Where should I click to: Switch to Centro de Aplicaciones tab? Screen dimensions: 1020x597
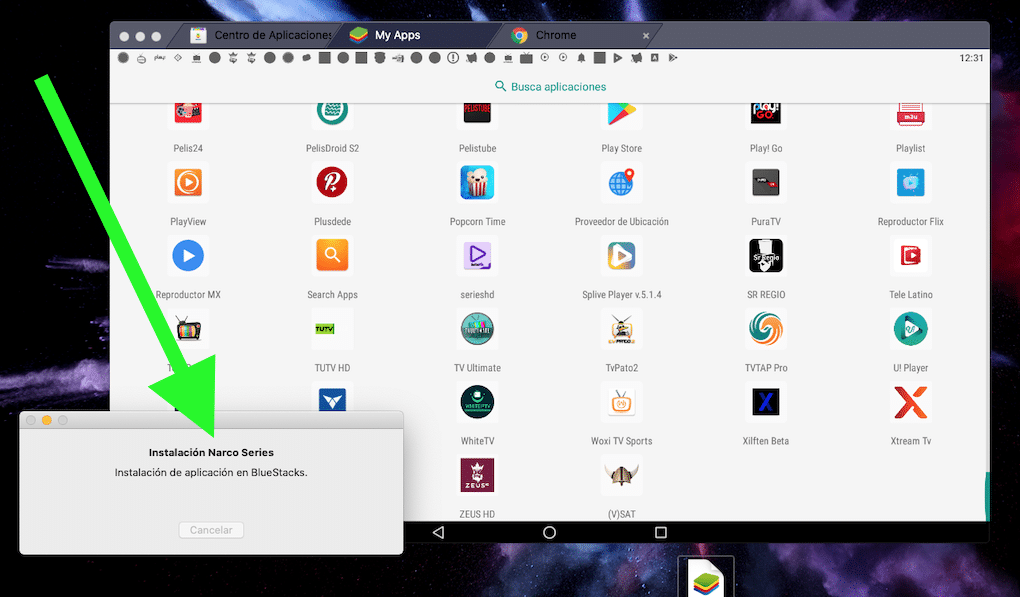pos(262,35)
